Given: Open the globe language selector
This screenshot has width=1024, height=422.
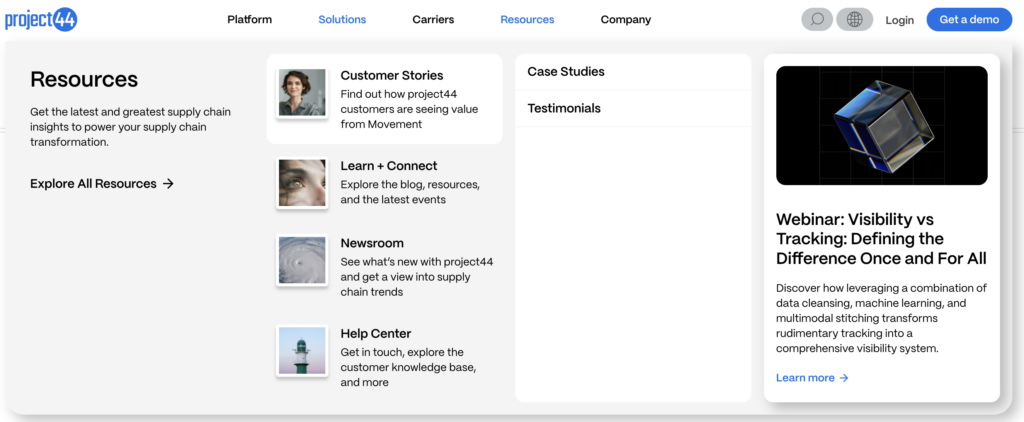Looking at the screenshot, I should [854, 20].
